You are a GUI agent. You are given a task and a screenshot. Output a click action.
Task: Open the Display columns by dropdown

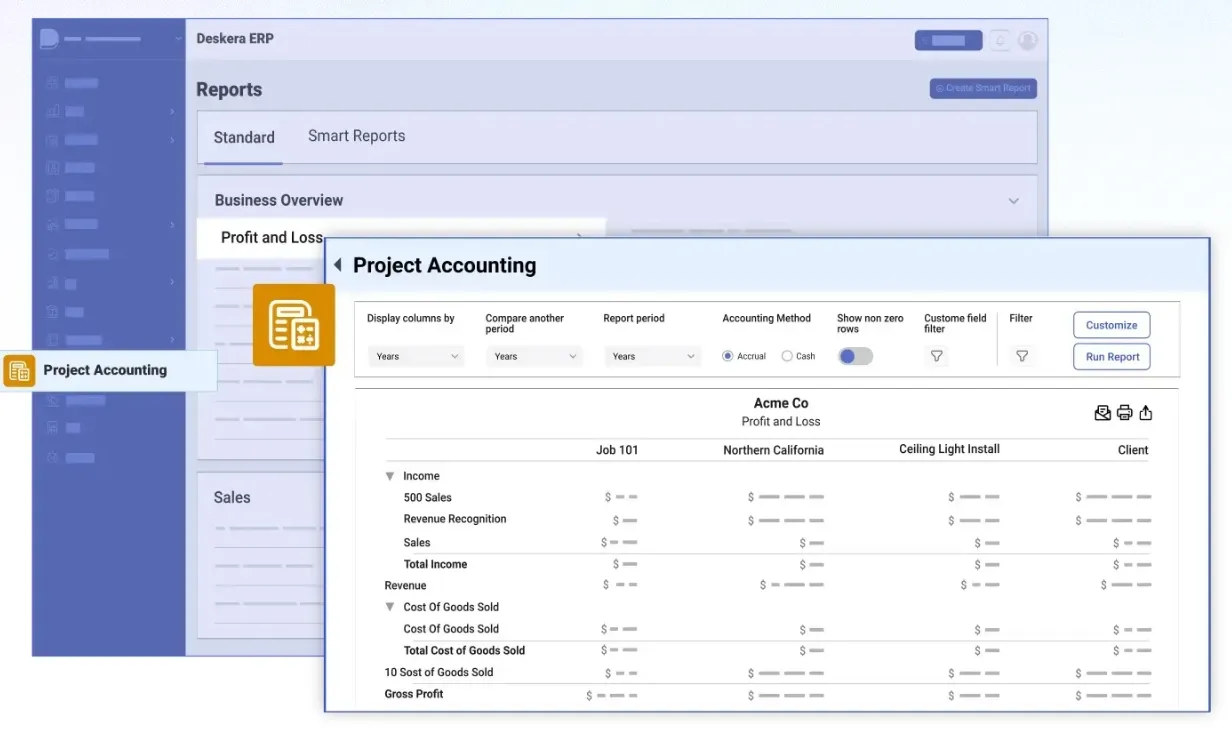[416, 356]
